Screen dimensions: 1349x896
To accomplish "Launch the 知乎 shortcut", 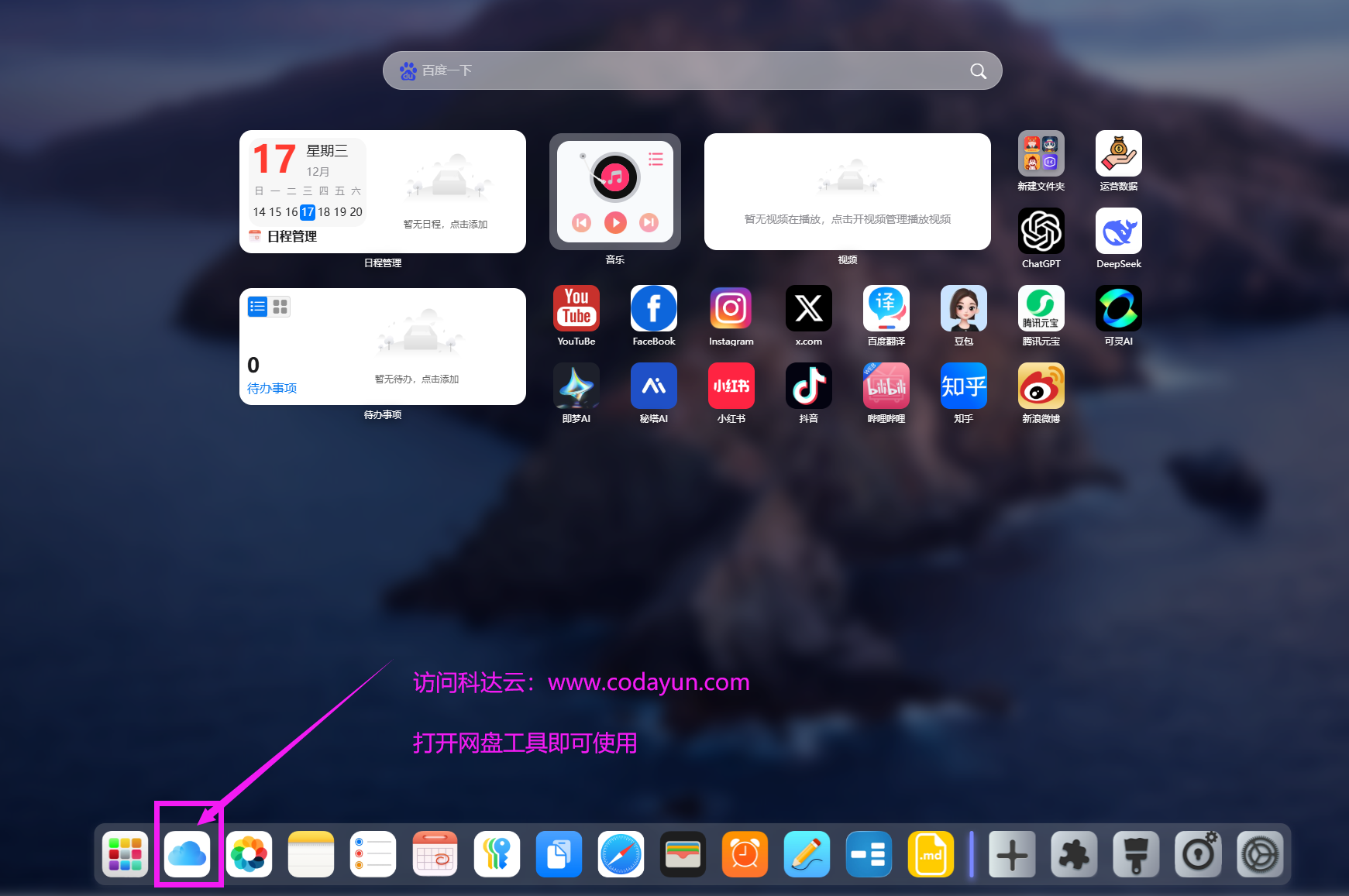I will click(x=963, y=386).
